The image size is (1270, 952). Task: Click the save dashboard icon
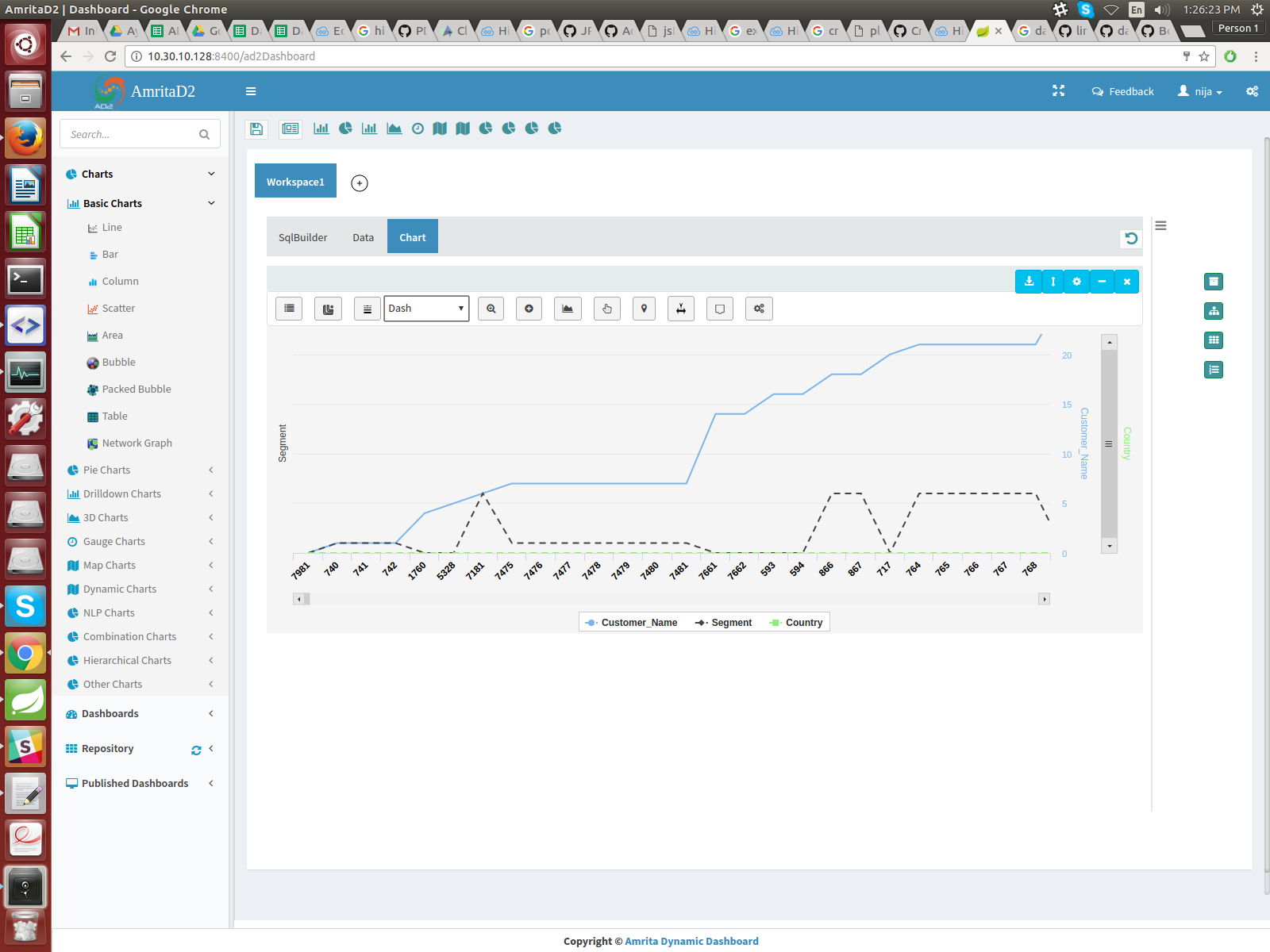(256, 129)
